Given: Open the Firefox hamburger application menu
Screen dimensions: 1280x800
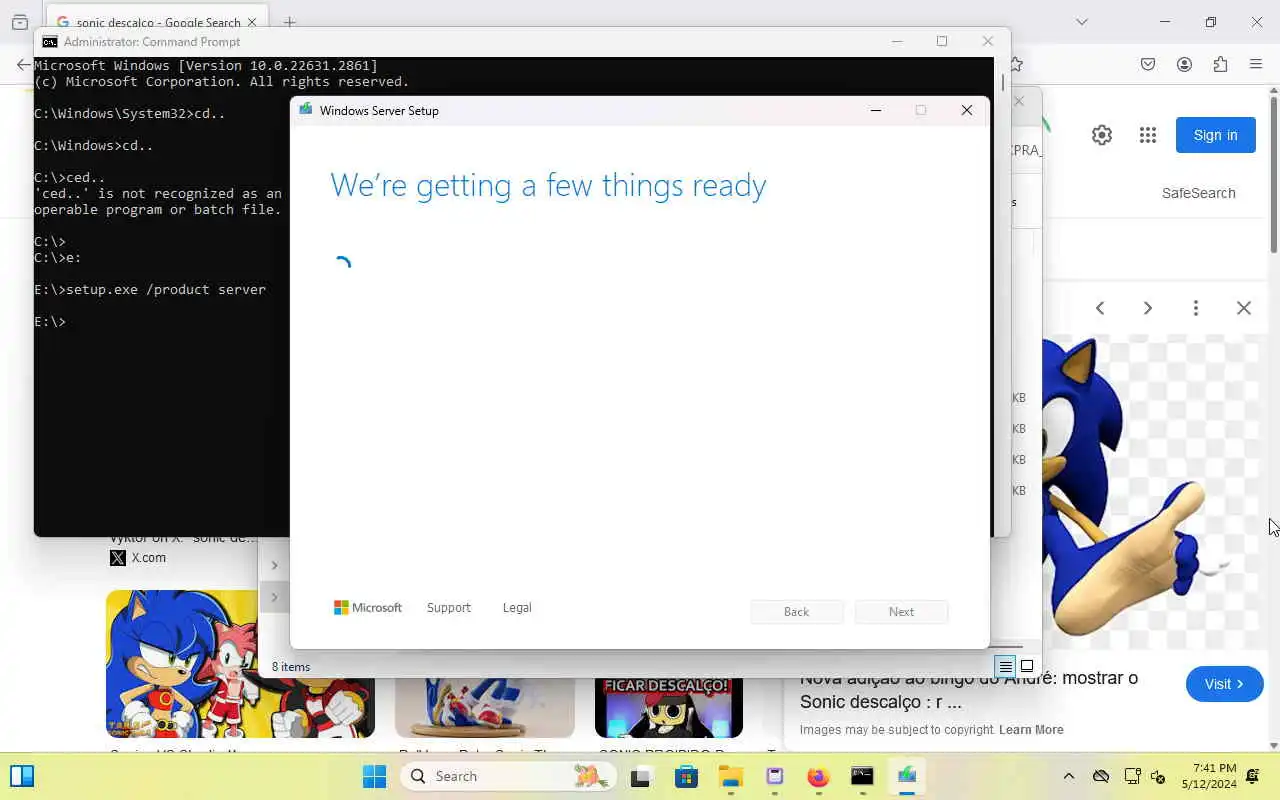Looking at the screenshot, I should [x=1256, y=64].
